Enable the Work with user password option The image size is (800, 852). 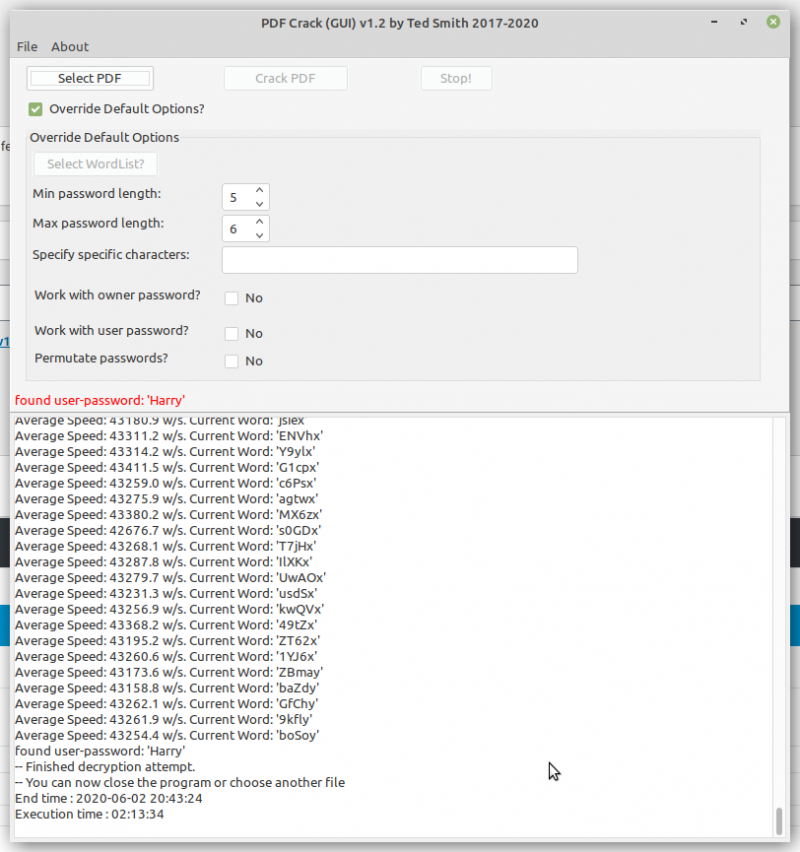[x=231, y=333]
